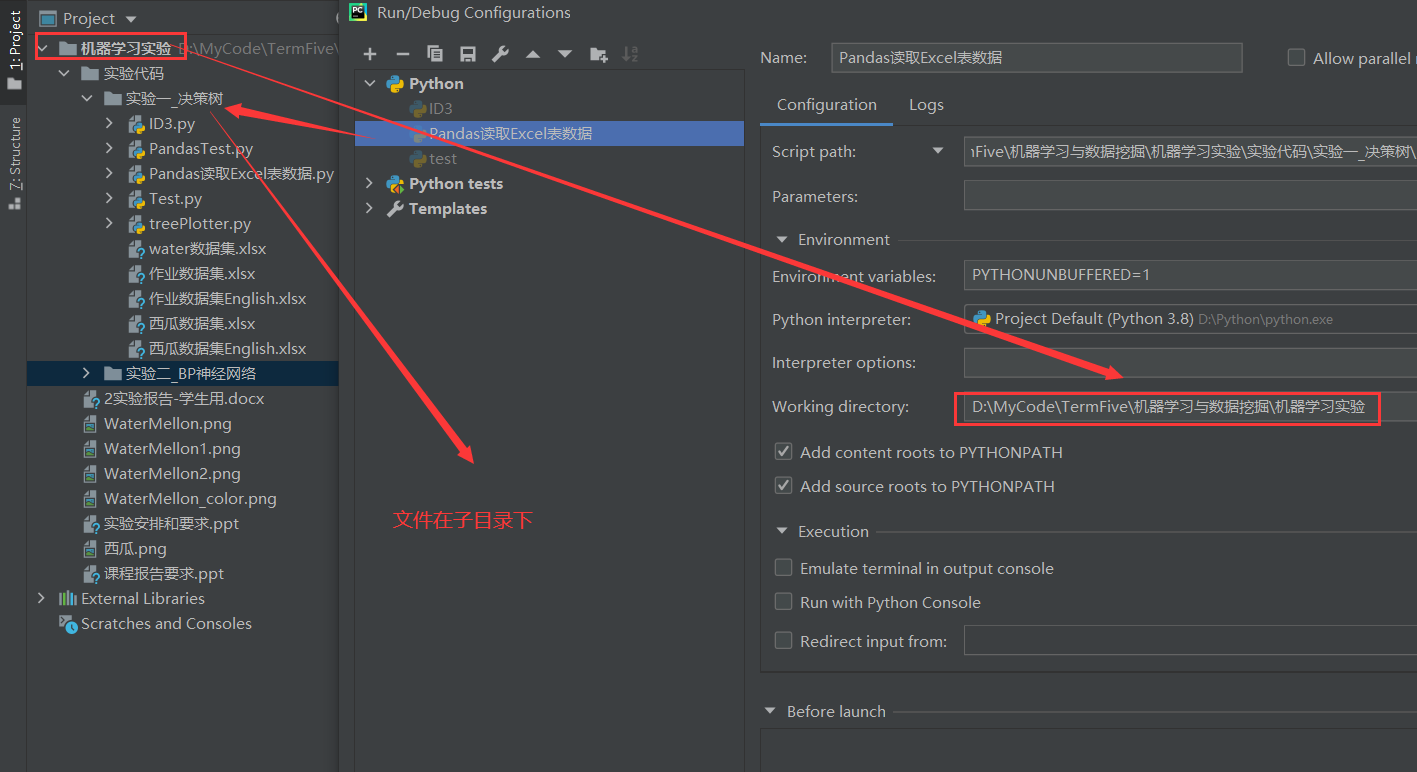The height and width of the screenshot is (772, 1417).
Task: Select WaterMellon1.png in the project tree
Action: [172, 449]
